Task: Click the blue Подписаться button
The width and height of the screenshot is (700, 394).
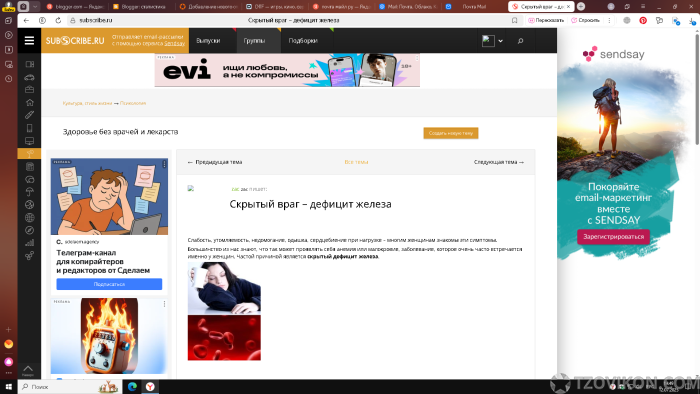Action: tap(109, 284)
